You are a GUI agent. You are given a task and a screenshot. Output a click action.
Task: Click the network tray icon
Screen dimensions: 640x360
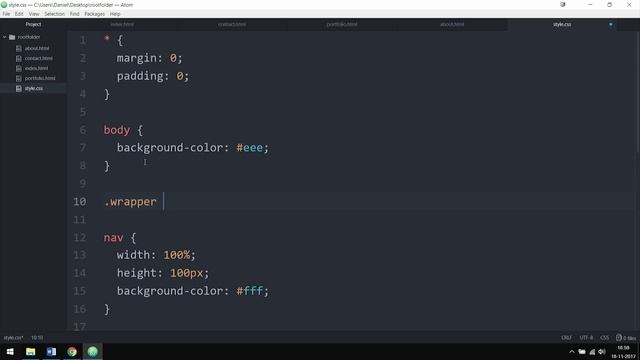(592, 352)
